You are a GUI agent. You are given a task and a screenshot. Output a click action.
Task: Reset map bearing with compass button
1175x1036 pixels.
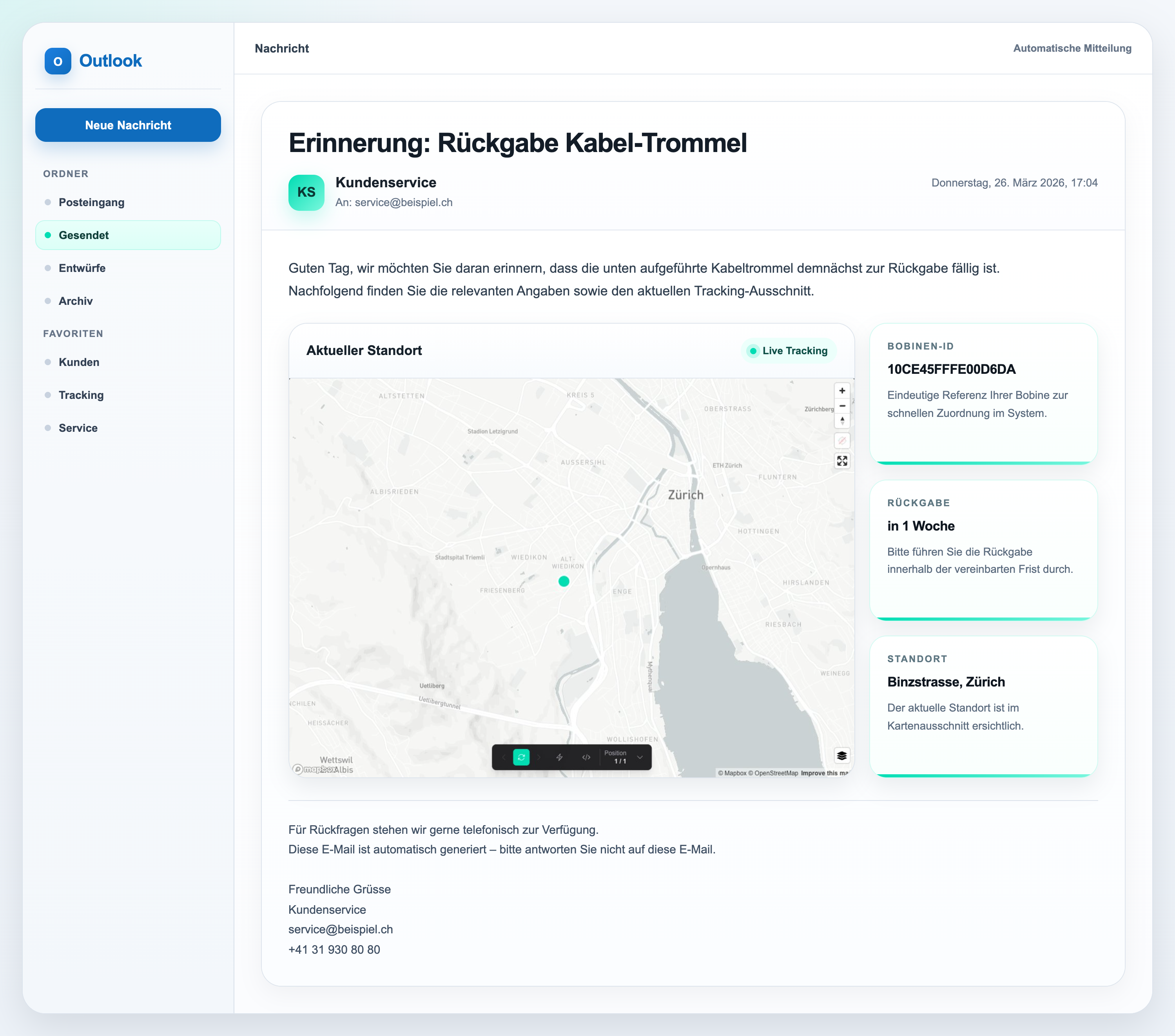841,420
